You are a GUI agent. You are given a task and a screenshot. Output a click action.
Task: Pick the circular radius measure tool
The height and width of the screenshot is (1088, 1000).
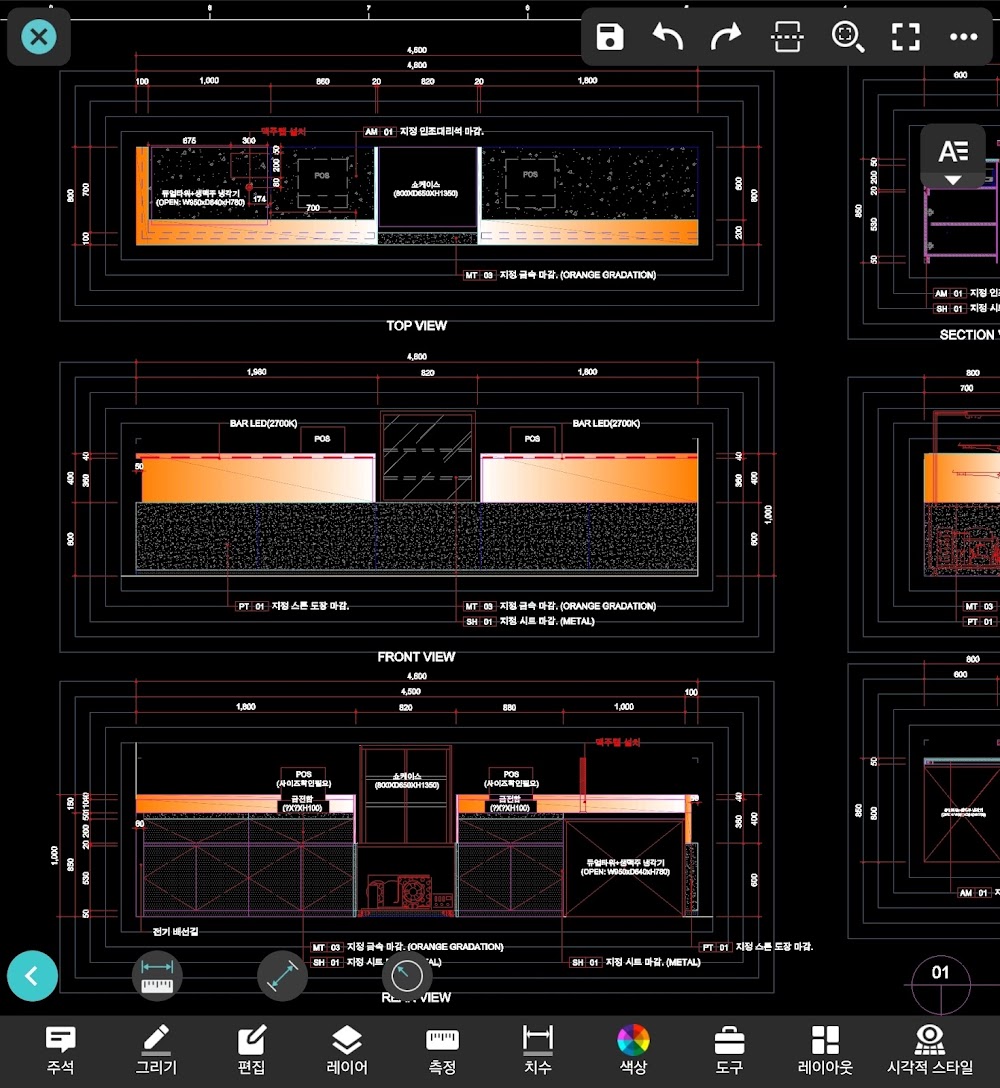point(407,976)
